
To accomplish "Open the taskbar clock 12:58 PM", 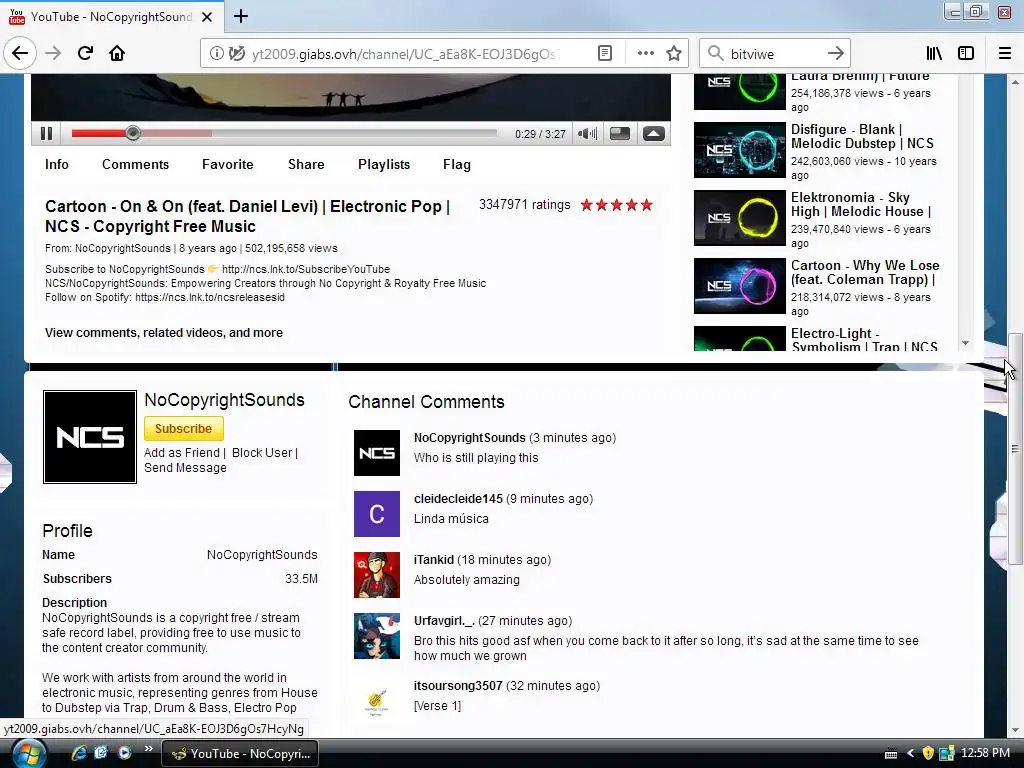I will pos(985,753).
